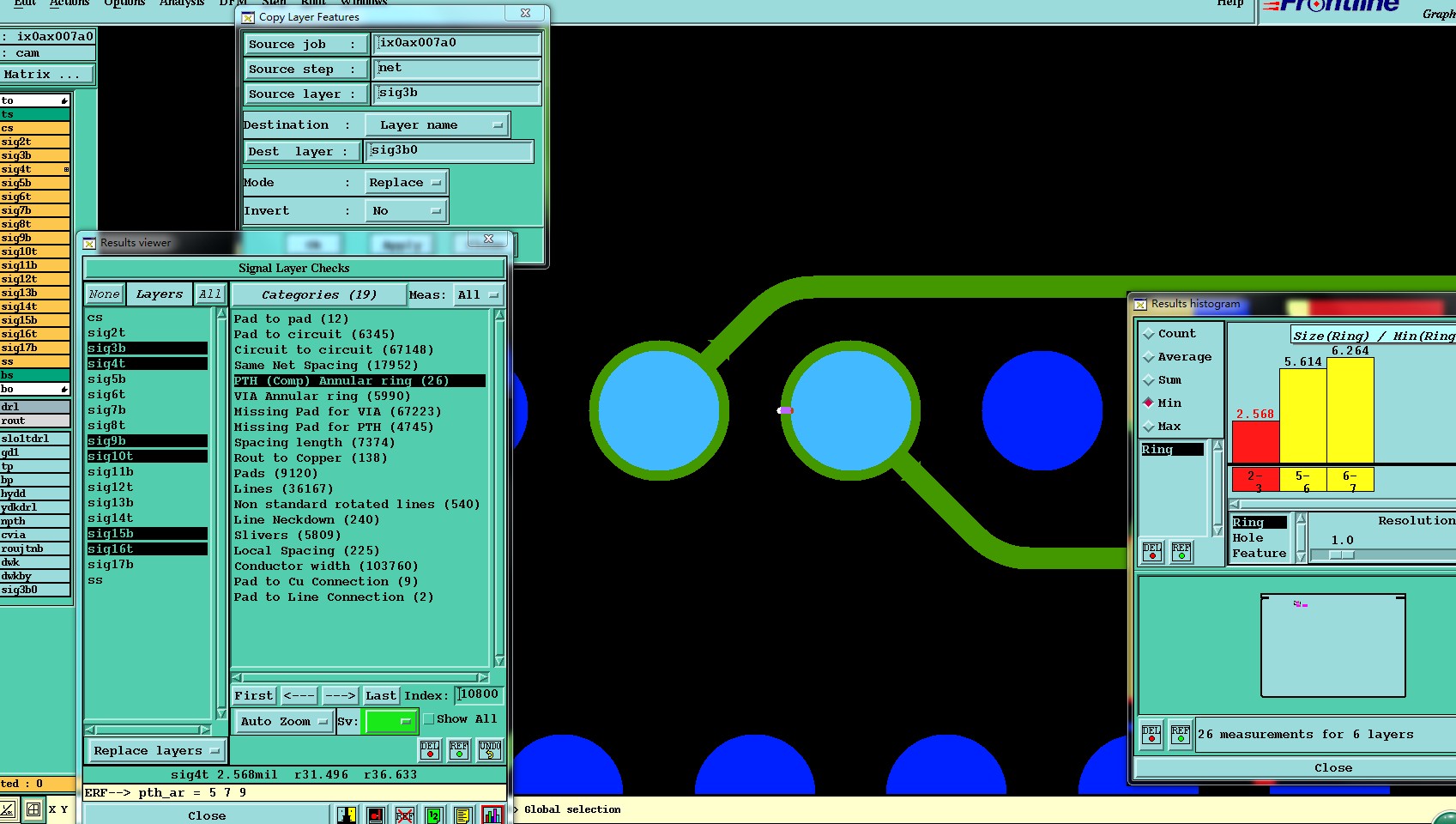This screenshot has height=824, width=1456.
Task: Click the Source layer input field
Action: (456, 94)
